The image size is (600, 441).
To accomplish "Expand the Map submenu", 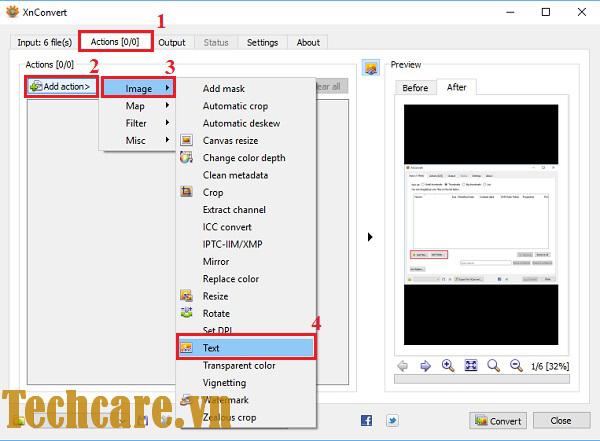I will [x=138, y=106].
